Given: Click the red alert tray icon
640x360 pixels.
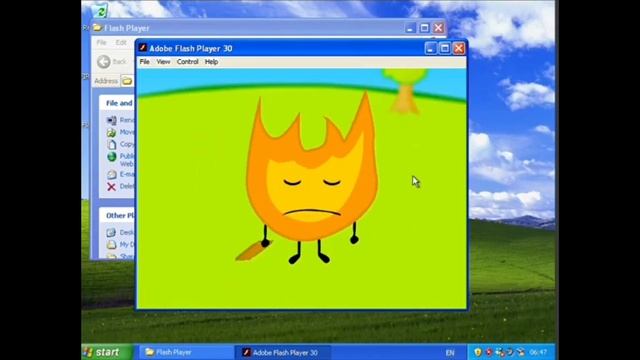Looking at the screenshot, I should point(489,352).
